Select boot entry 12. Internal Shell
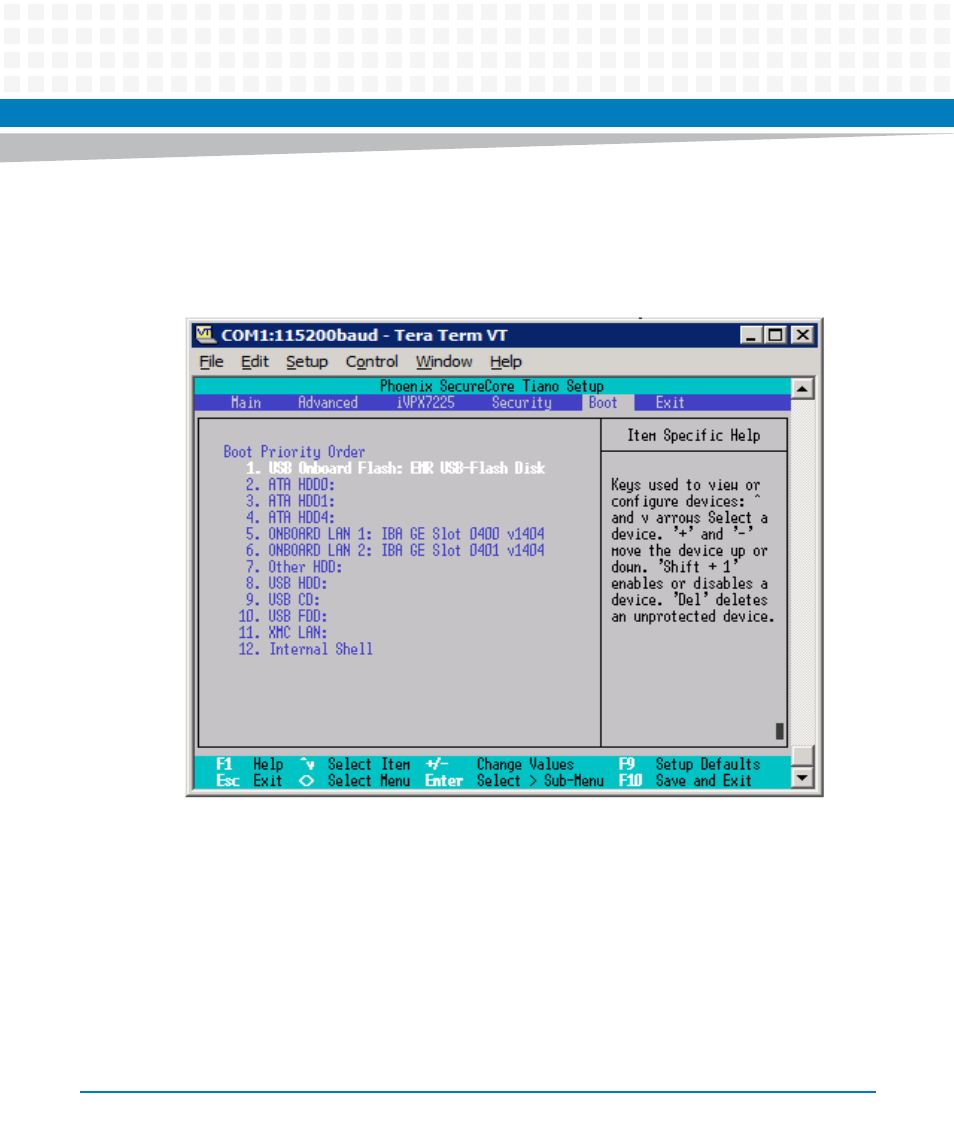The image size is (954, 1145). tap(305, 649)
